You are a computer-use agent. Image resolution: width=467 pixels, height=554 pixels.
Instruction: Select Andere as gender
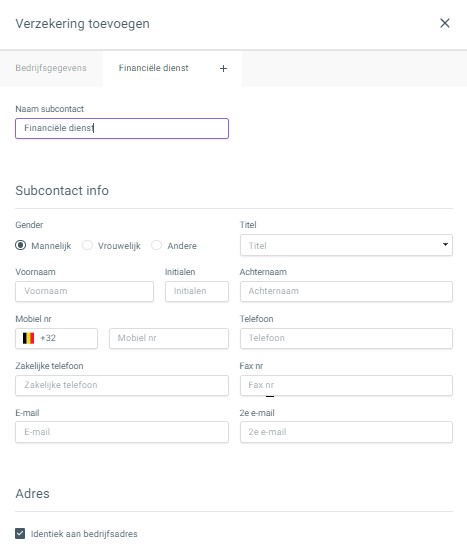point(156,245)
